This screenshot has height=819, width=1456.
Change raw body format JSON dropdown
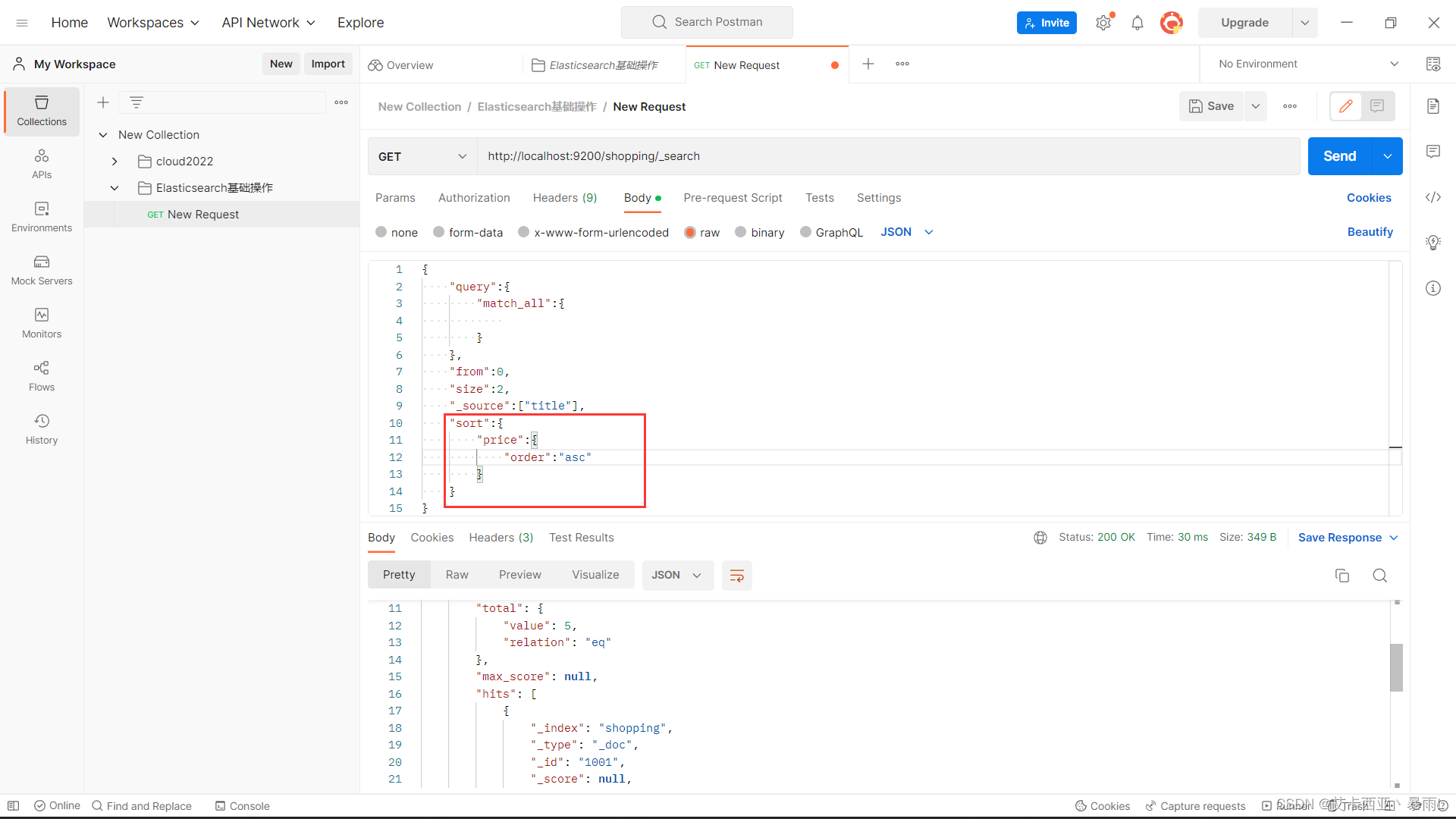tap(907, 232)
